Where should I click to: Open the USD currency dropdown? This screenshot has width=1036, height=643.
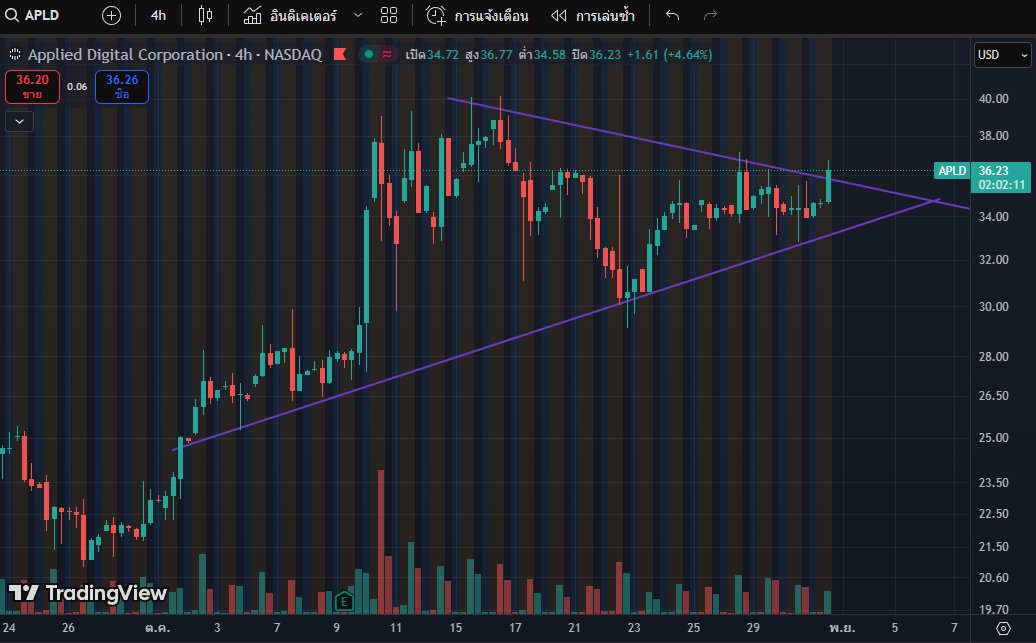point(1002,55)
